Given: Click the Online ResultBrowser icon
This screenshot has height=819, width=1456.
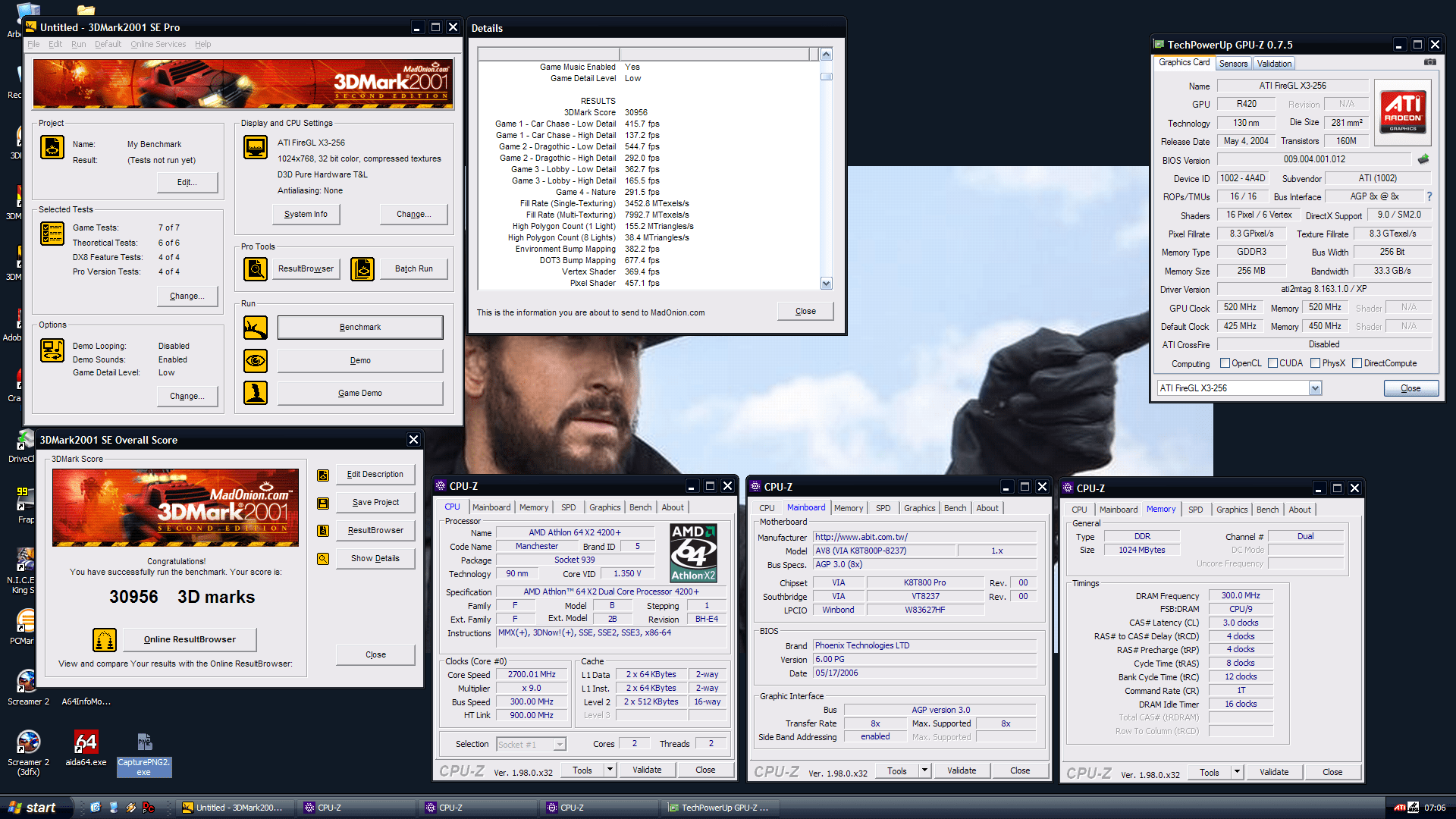Looking at the screenshot, I should click(105, 640).
